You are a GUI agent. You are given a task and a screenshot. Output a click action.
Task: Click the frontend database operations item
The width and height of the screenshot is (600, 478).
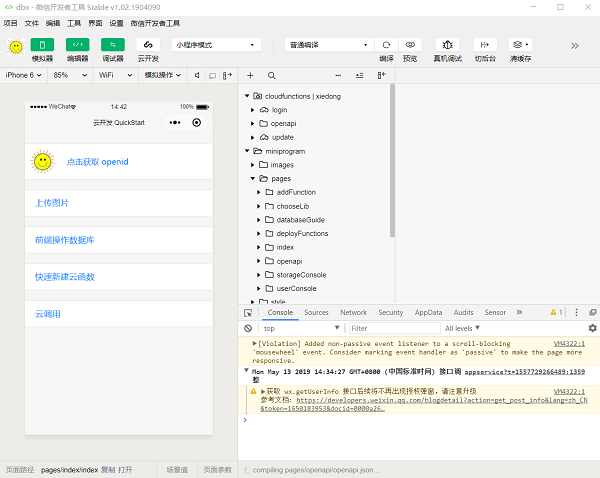pos(119,240)
